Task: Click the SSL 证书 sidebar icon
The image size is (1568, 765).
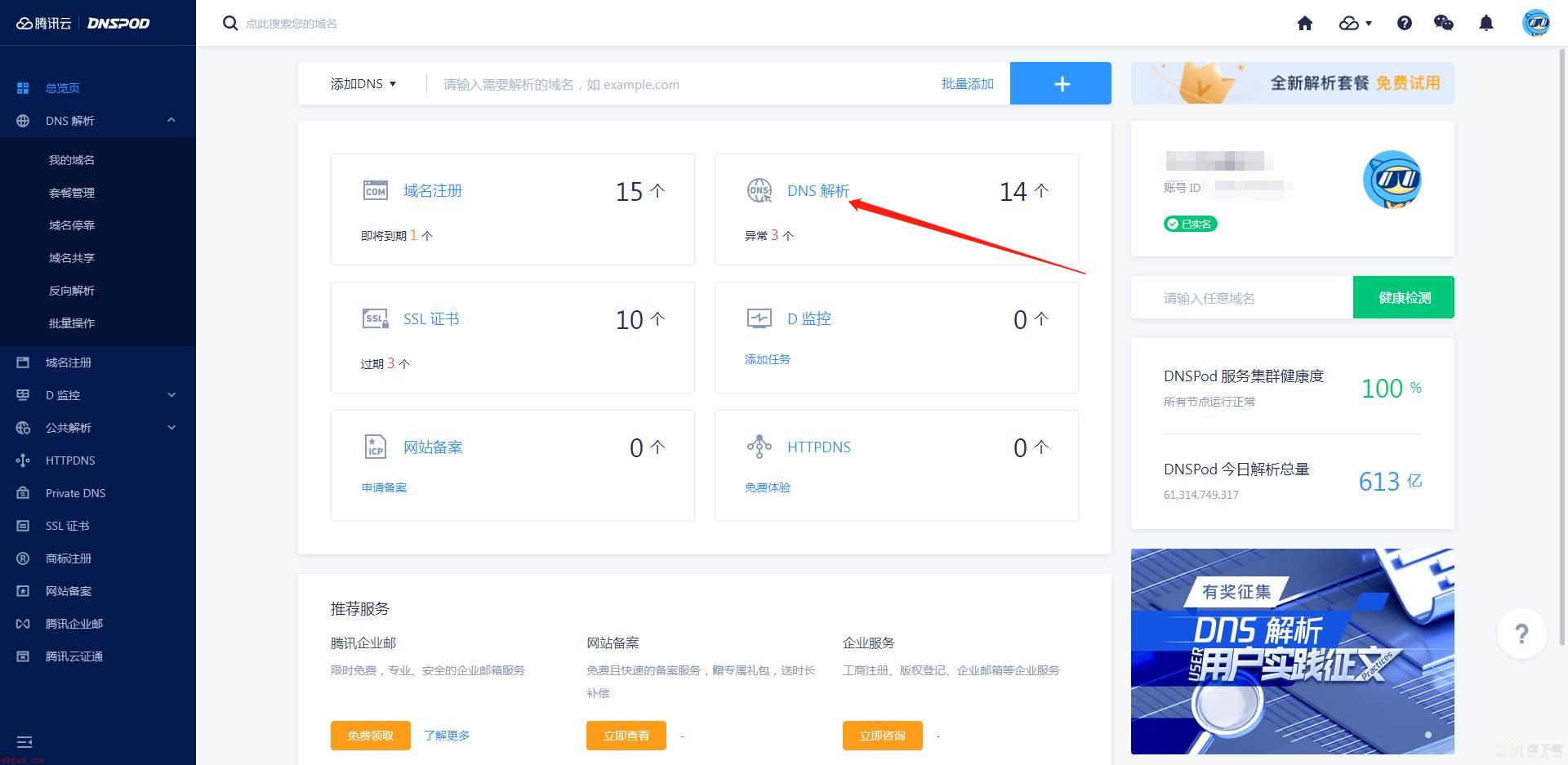Action: click(23, 526)
